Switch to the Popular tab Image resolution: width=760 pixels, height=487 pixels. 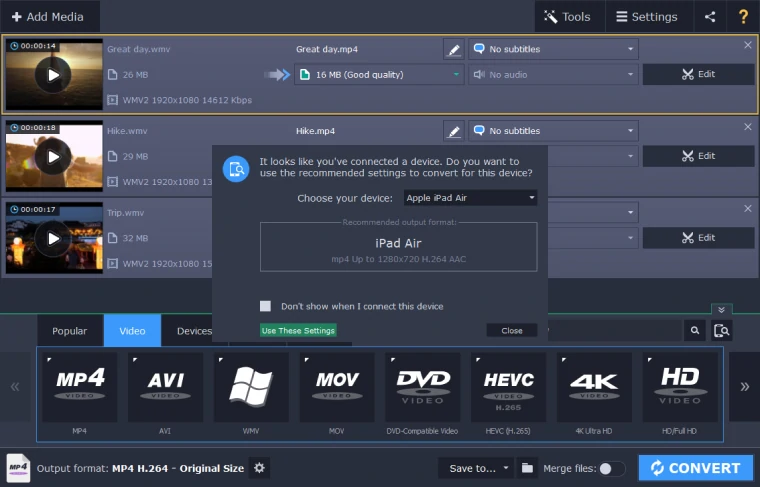(x=69, y=331)
